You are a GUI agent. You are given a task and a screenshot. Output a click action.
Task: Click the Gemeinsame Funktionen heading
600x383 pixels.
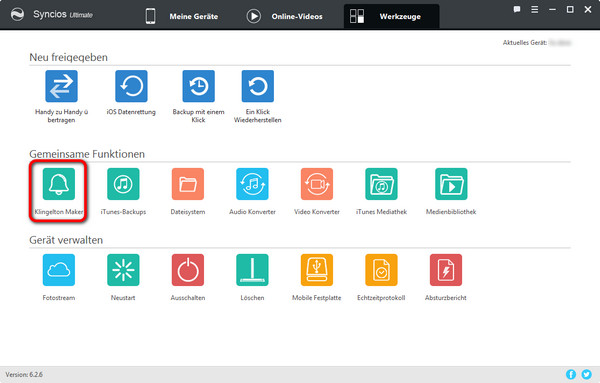(87, 154)
